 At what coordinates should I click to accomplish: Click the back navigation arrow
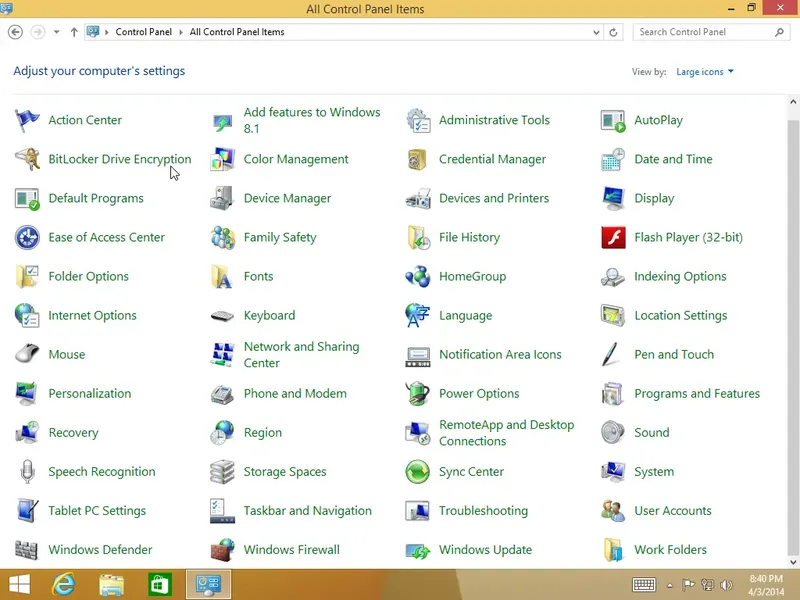(x=15, y=31)
